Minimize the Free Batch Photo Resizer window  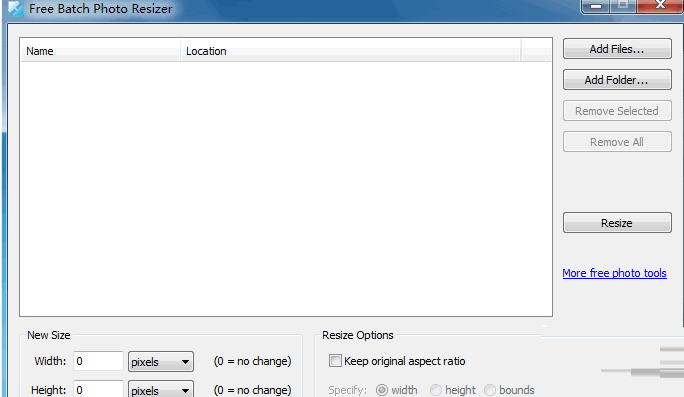click(x=596, y=6)
